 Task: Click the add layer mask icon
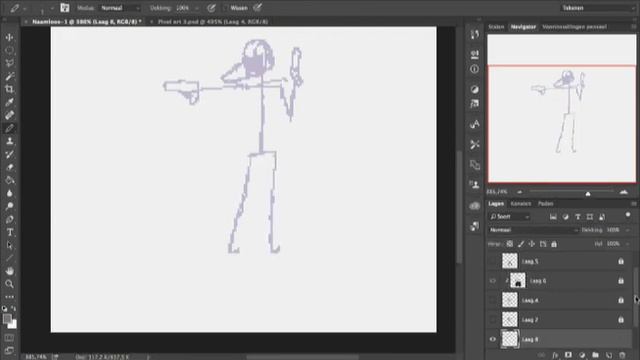coord(569,355)
